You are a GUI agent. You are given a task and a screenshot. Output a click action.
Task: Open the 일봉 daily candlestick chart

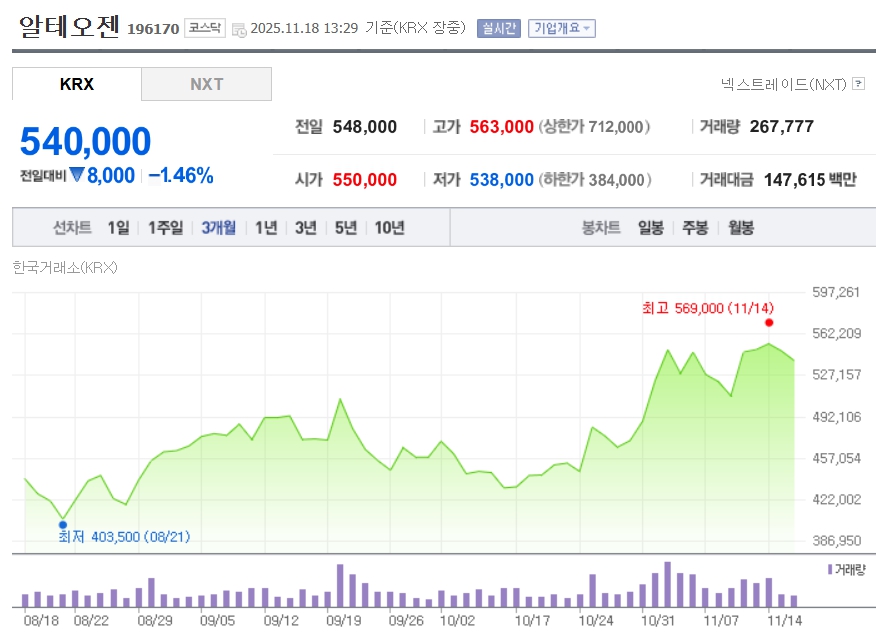(651, 228)
